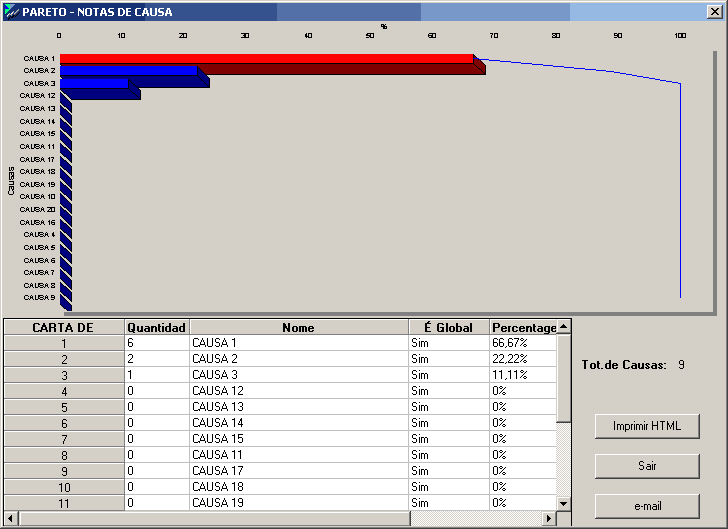The image size is (728, 529).
Task: Click the Causas vertical axis title
Action: (11, 181)
